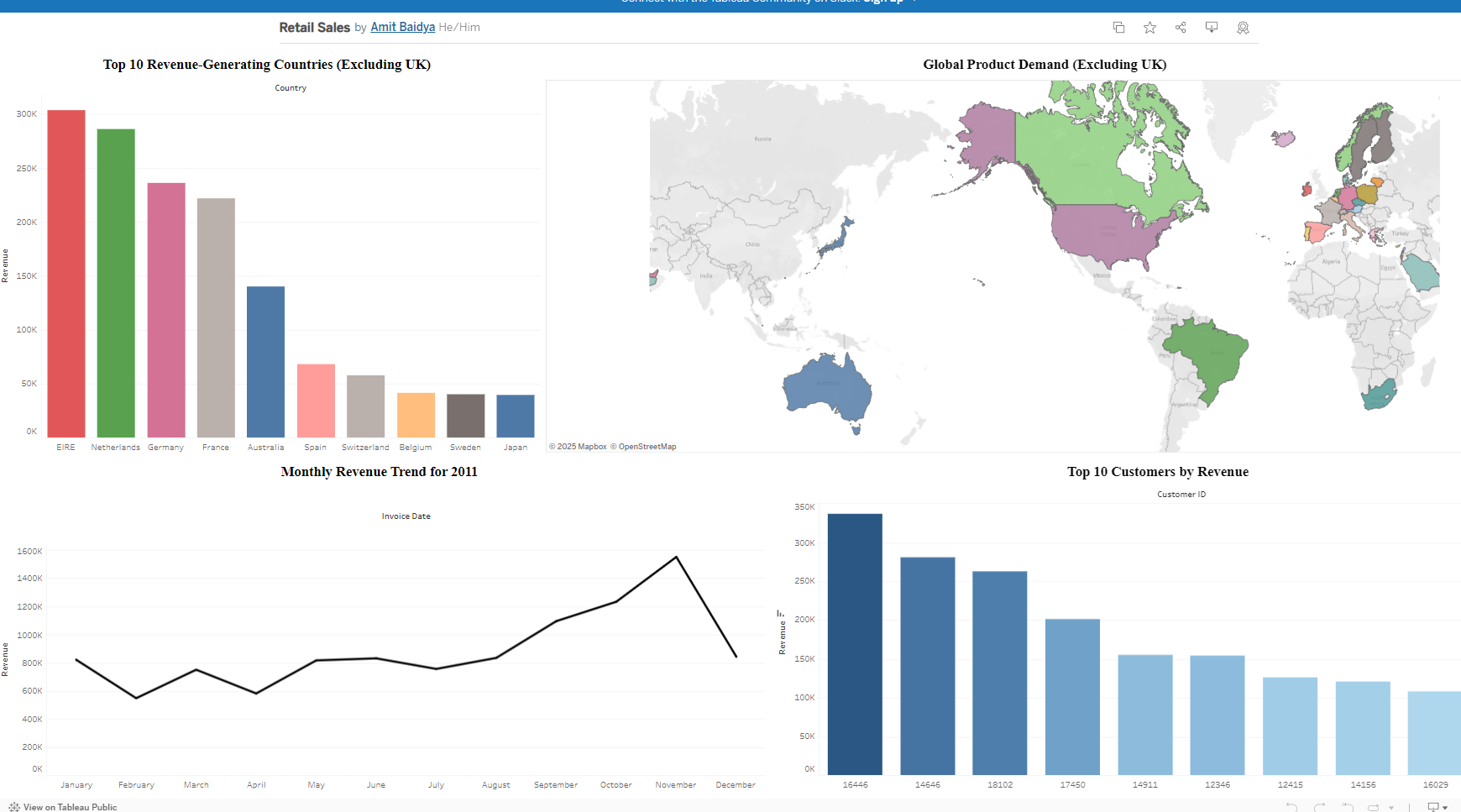1461x812 pixels.
Task: Open the share icon in header
Action: (1181, 28)
